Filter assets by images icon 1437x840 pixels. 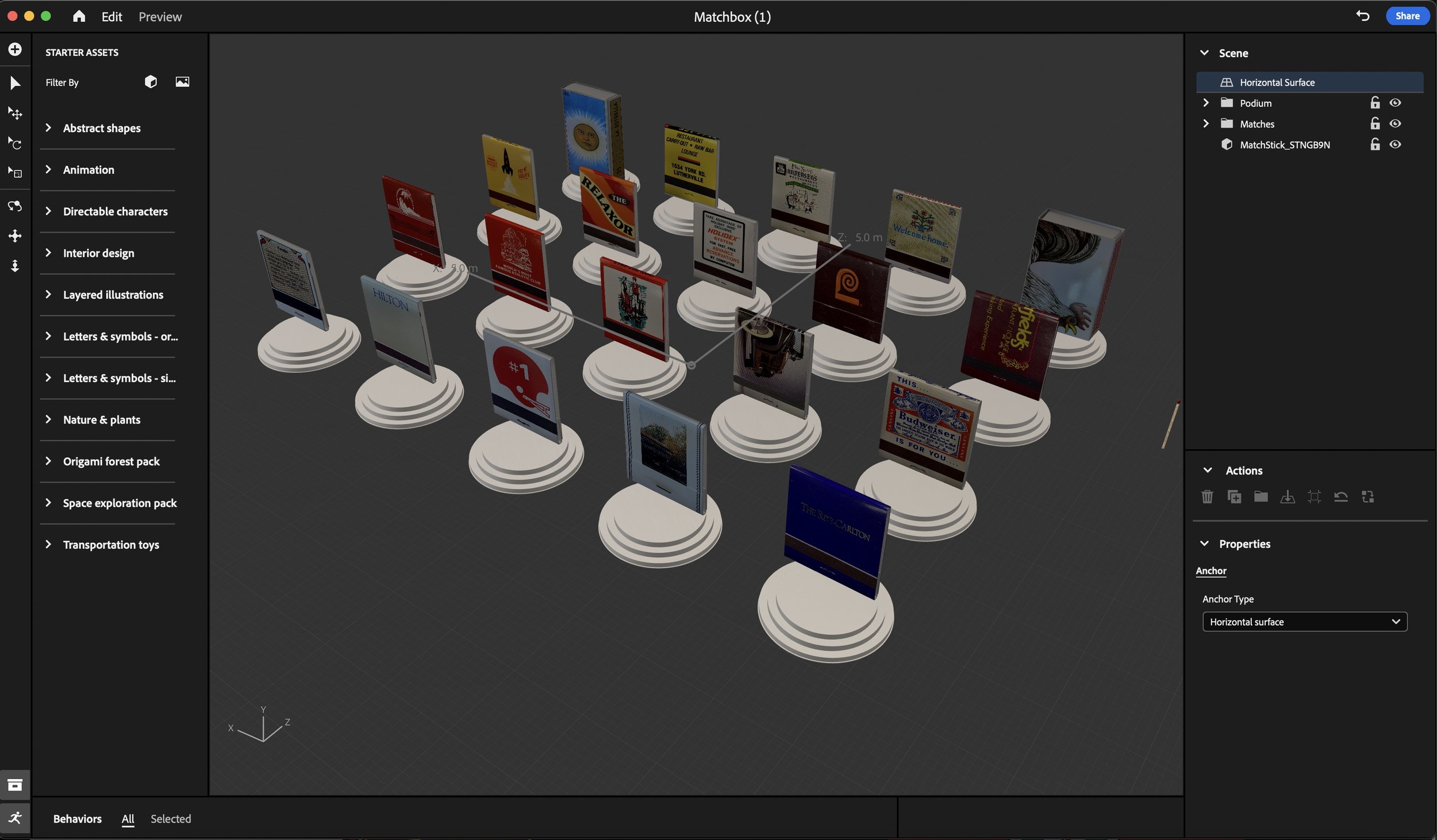click(x=182, y=82)
